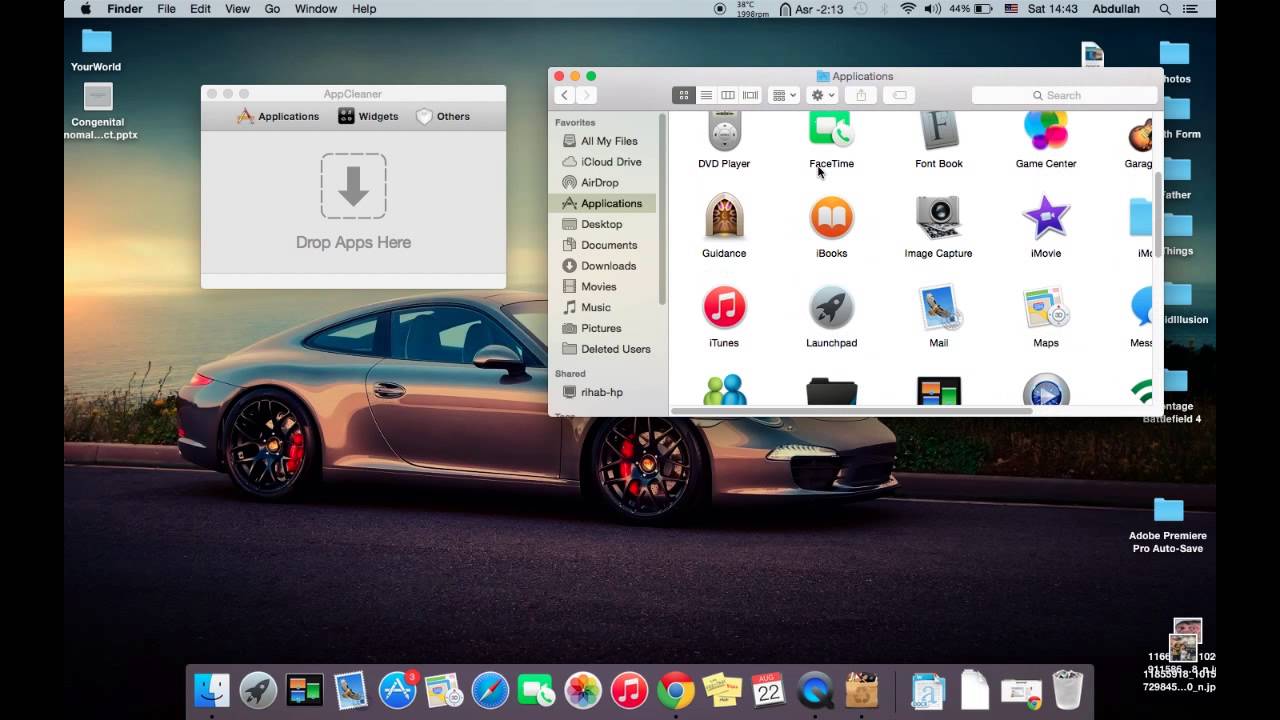Viewport: 1280px width, 720px height.
Task: Select rihab-hp under Shared
Action: pos(604,392)
